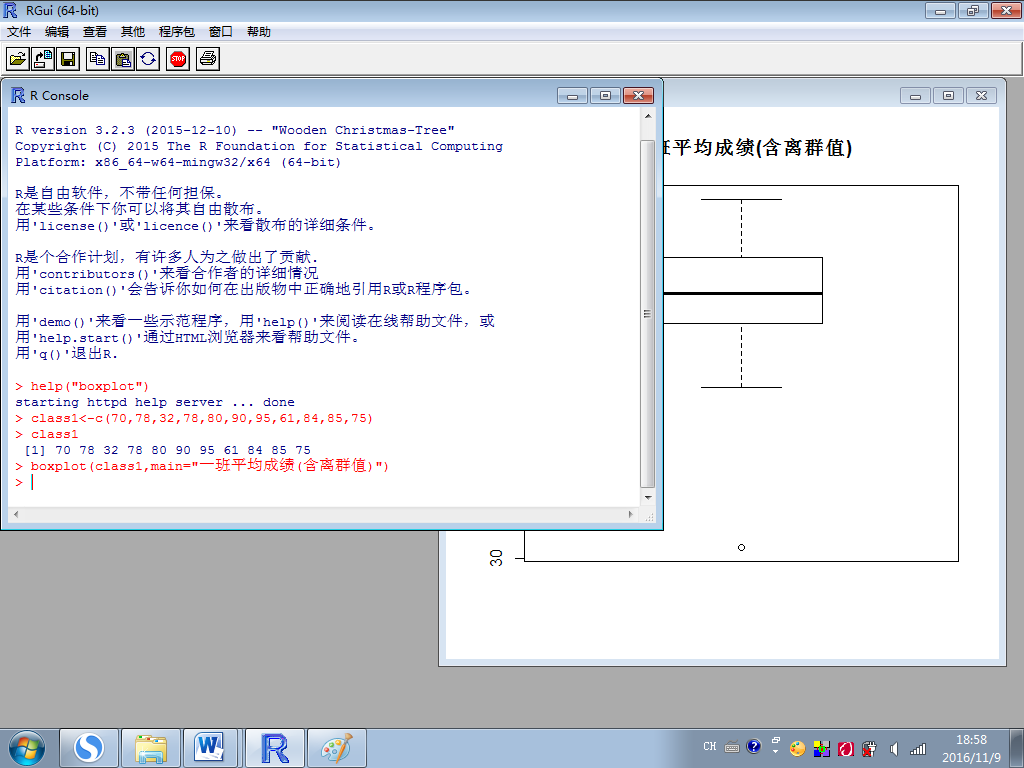1024x768 pixels.
Task: Open the 编辑 menu
Action: coord(57,32)
